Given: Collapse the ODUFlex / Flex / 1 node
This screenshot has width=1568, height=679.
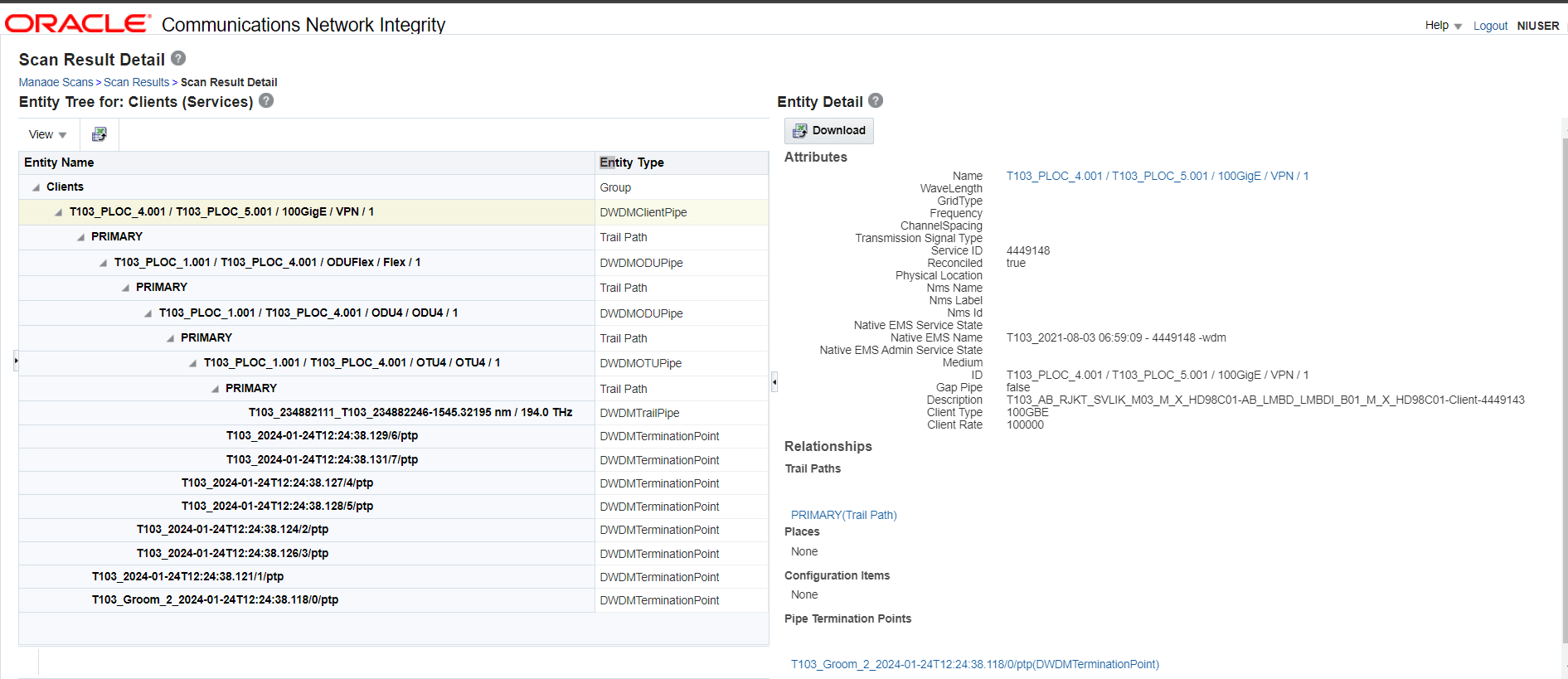Looking at the screenshot, I should click(x=103, y=263).
